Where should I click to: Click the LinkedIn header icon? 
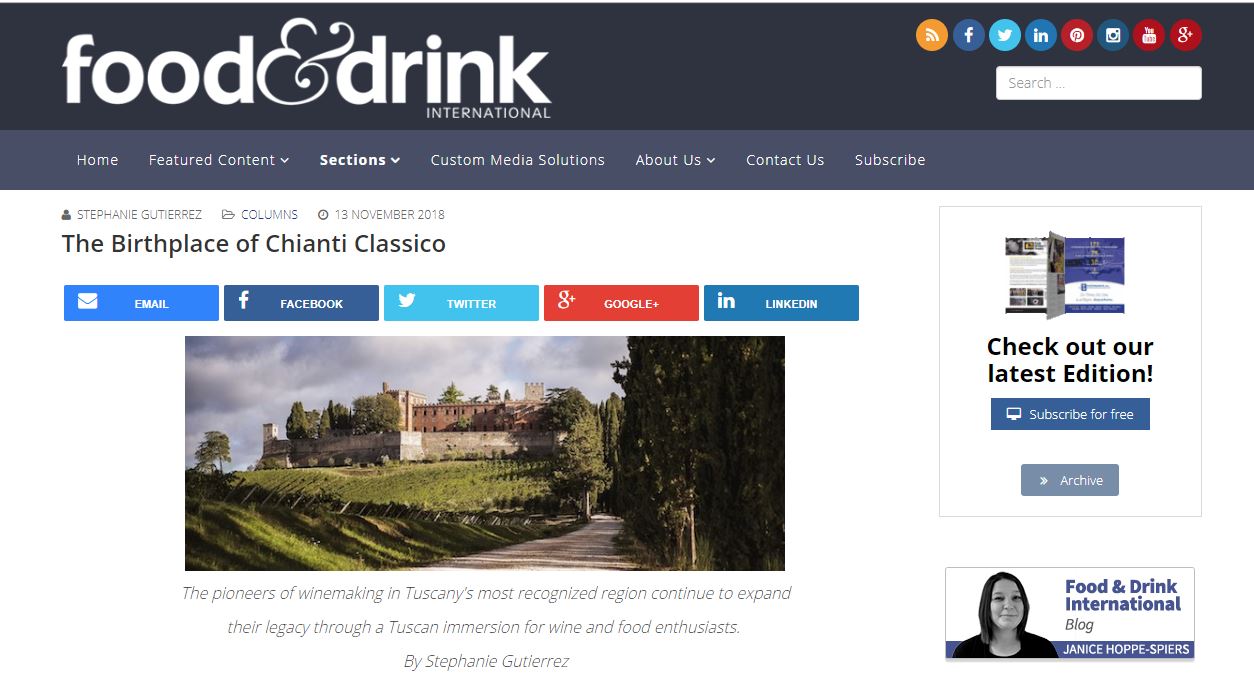1040,35
